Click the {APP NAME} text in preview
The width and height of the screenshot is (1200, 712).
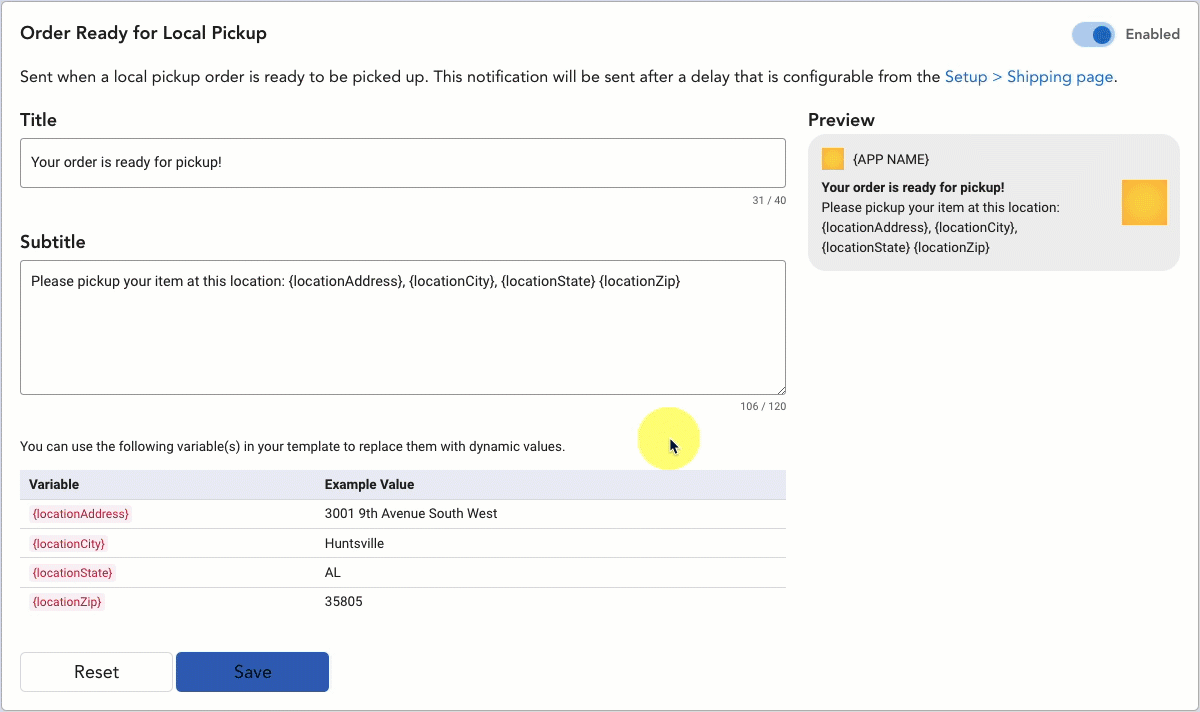pyautogui.click(x=890, y=160)
